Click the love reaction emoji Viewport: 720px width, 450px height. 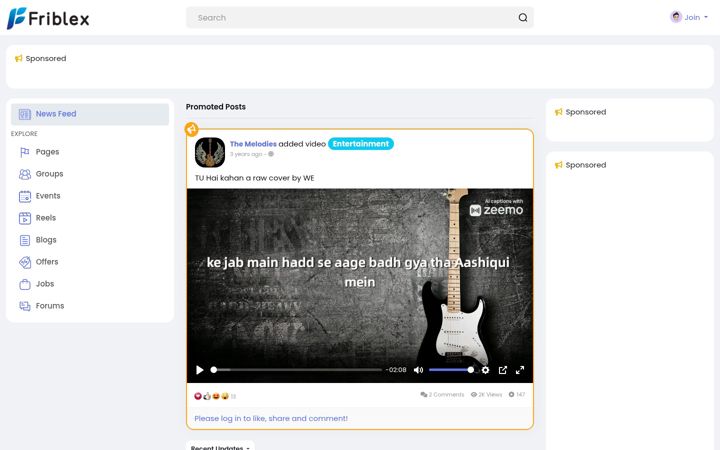198,396
